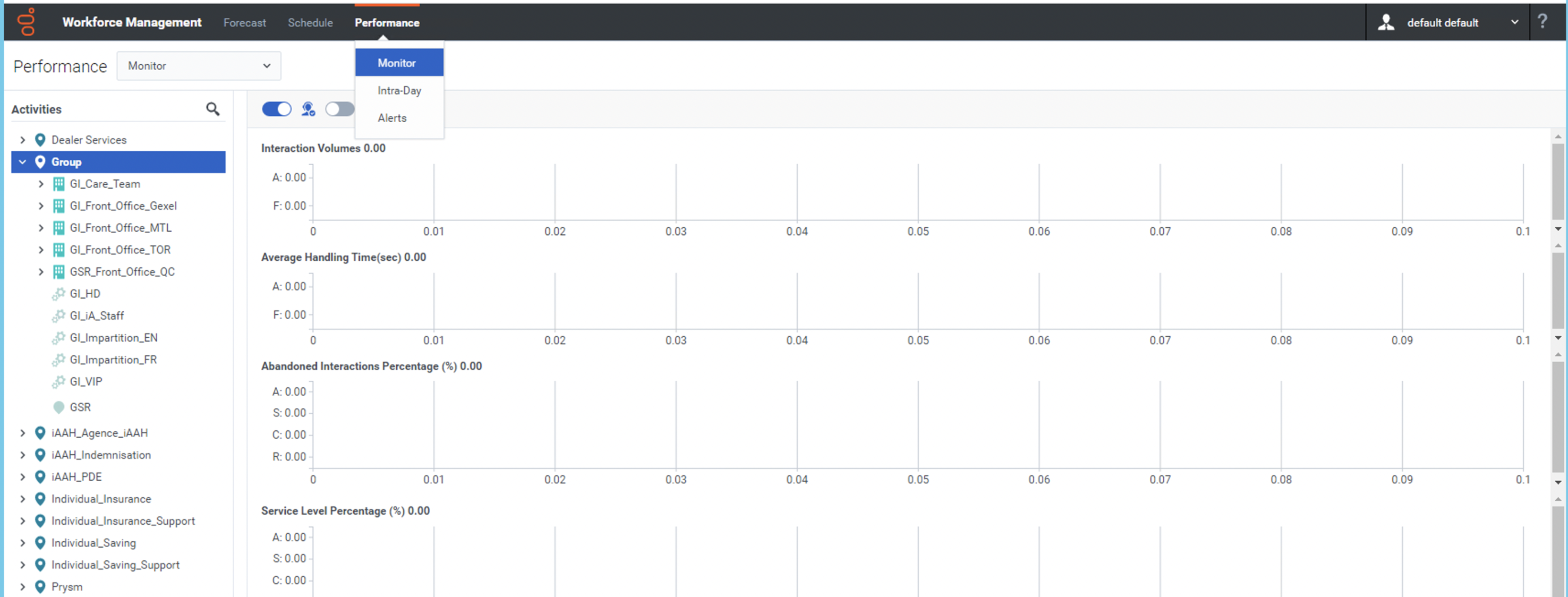Screen dimensions: 1568x597
Task: Click the Genesys logo icon
Action: pos(26,22)
